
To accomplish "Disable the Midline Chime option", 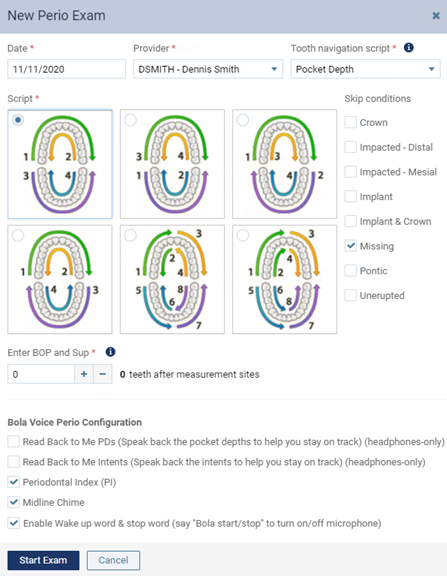I will point(14,502).
